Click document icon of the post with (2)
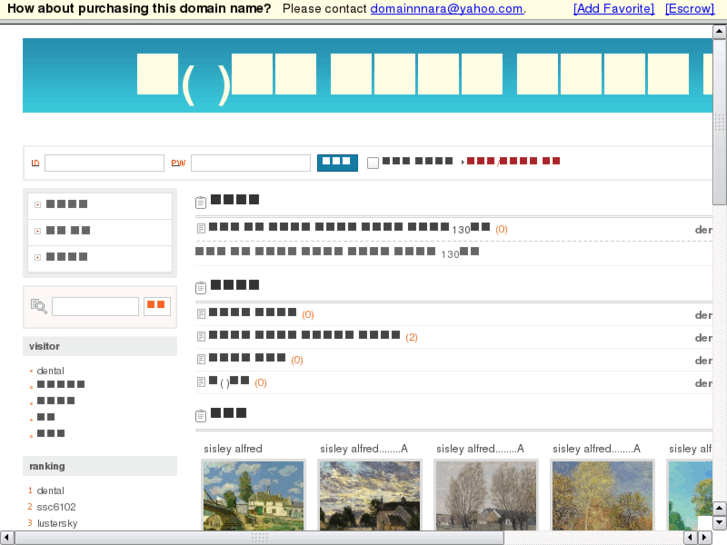This screenshot has width=727, height=545. click(x=201, y=336)
